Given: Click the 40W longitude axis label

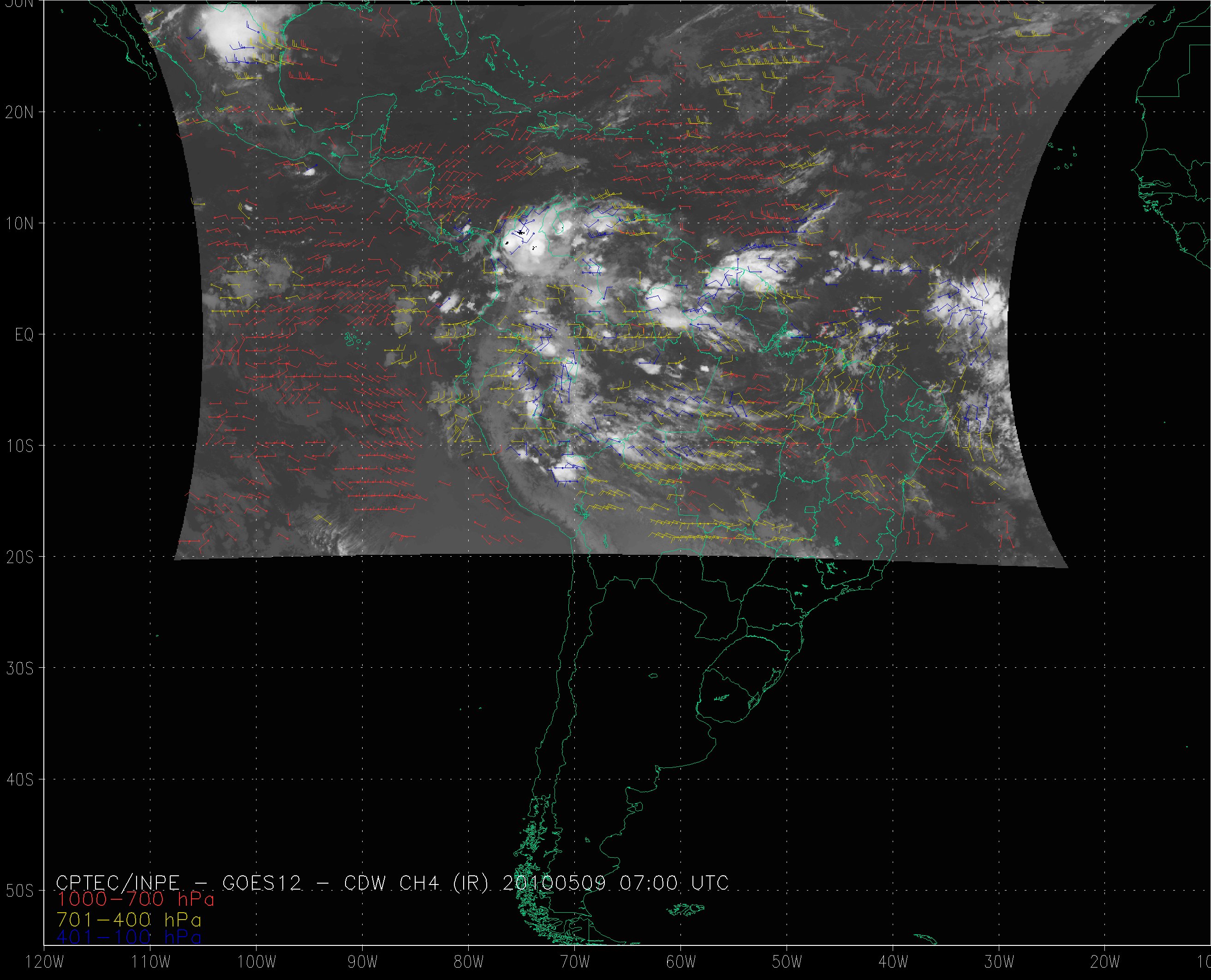Looking at the screenshot, I should pos(893,962).
